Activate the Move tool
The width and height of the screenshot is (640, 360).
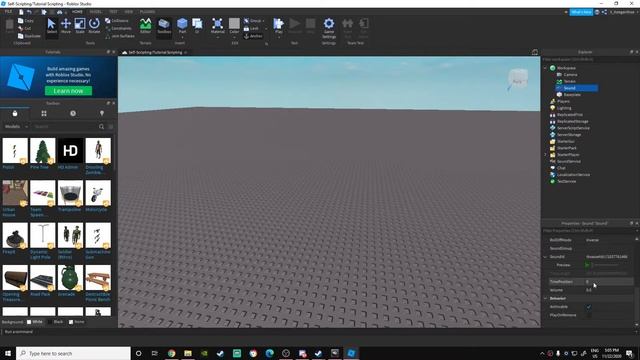(66, 27)
